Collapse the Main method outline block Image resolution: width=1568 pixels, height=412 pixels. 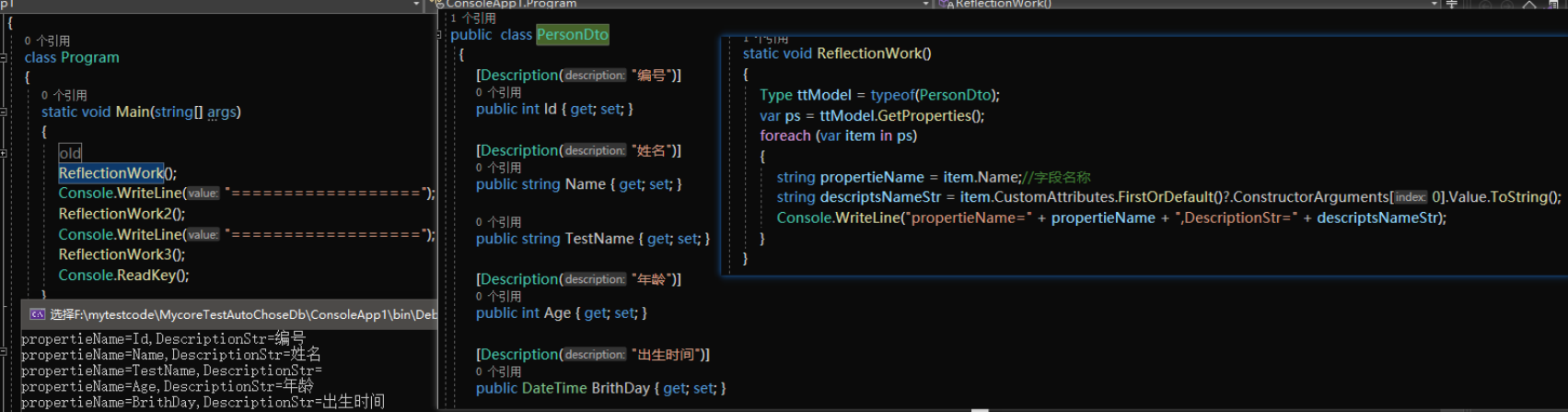[x=4, y=112]
